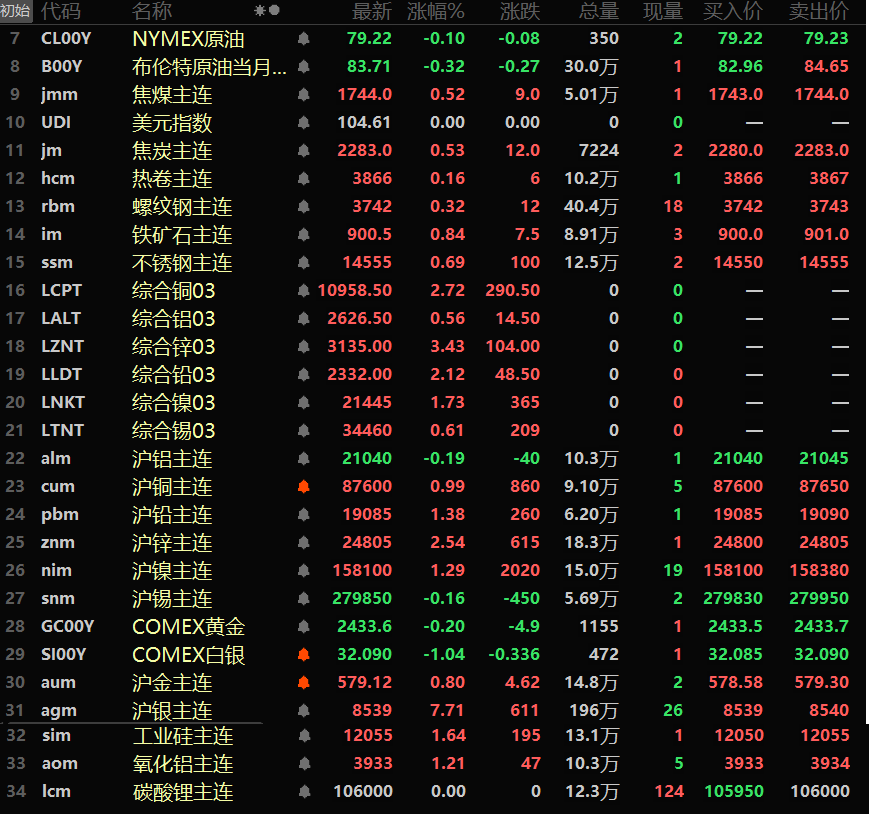Toggle the alert bell on 焦煤主连 row

303,95
